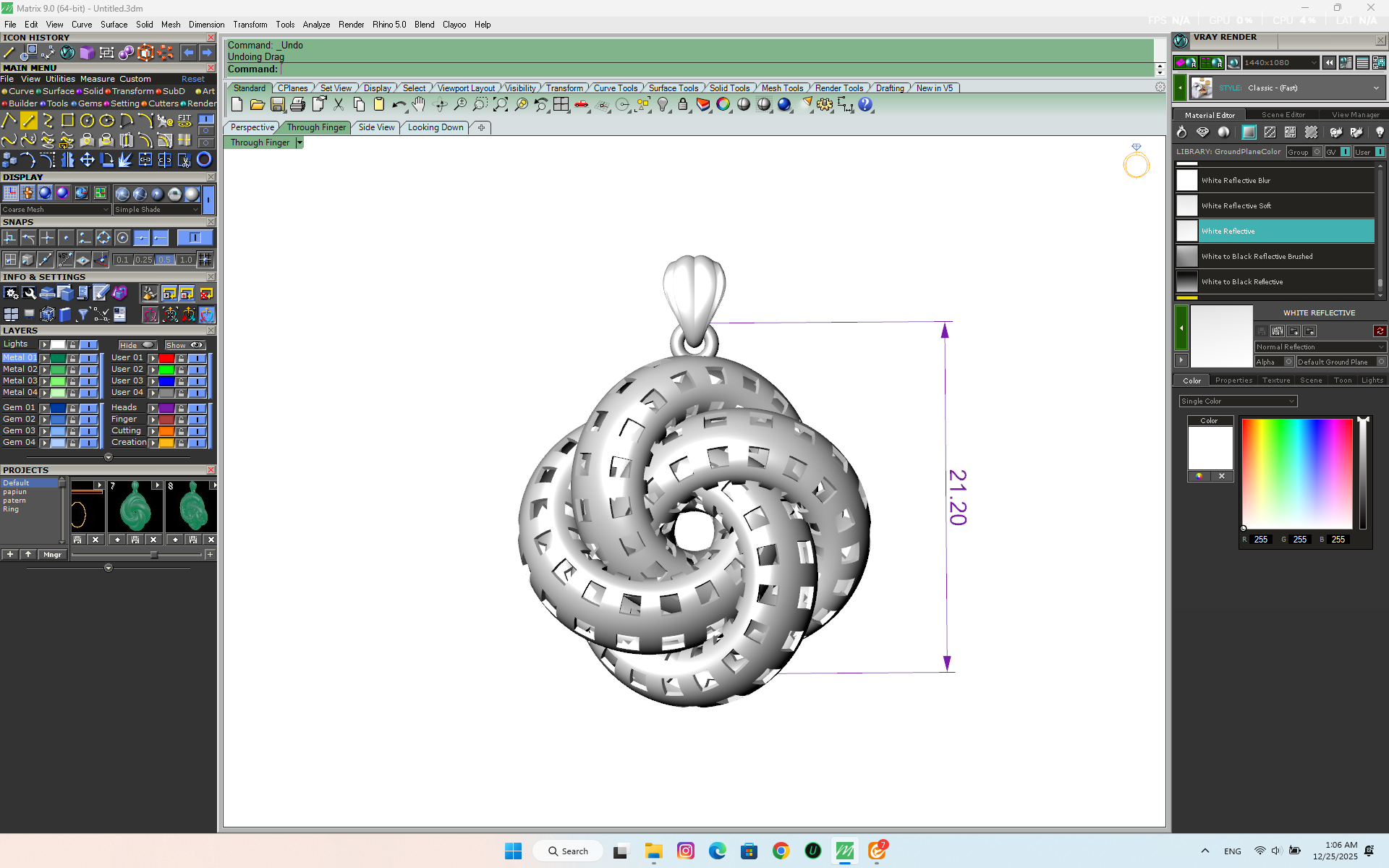Image resolution: width=1389 pixels, height=868 pixels.
Task: Open the Normal Reflection dropdown
Action: tap(1320, 347)
